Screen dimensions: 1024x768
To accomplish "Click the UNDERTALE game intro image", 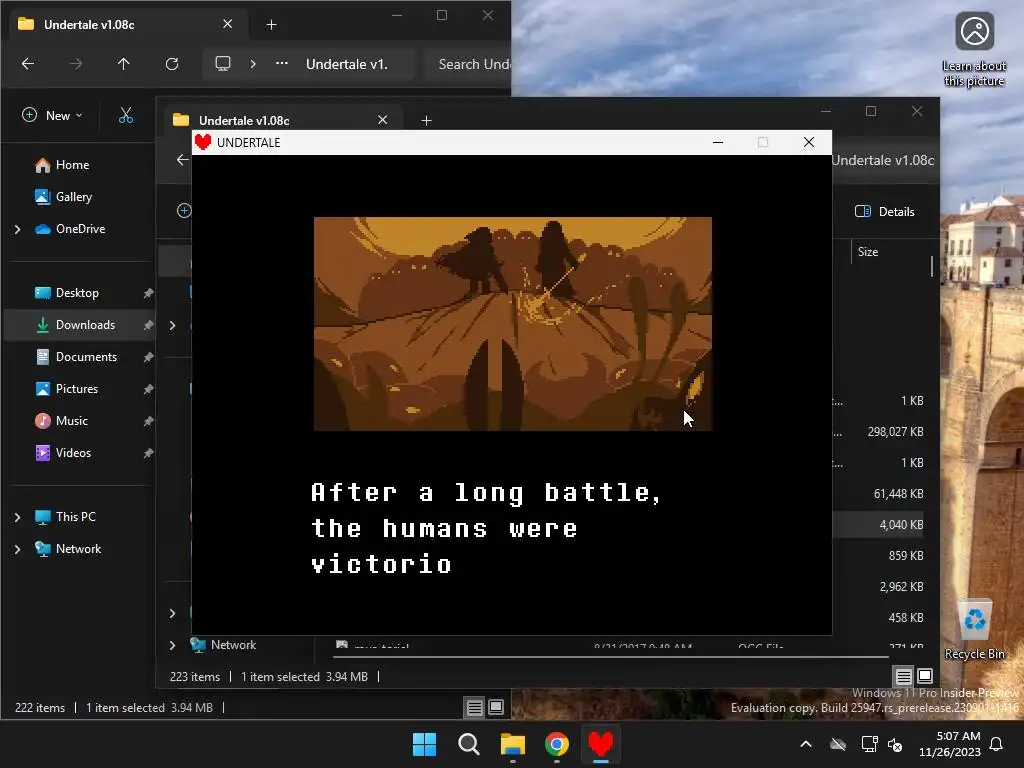I will coord(513,324).
